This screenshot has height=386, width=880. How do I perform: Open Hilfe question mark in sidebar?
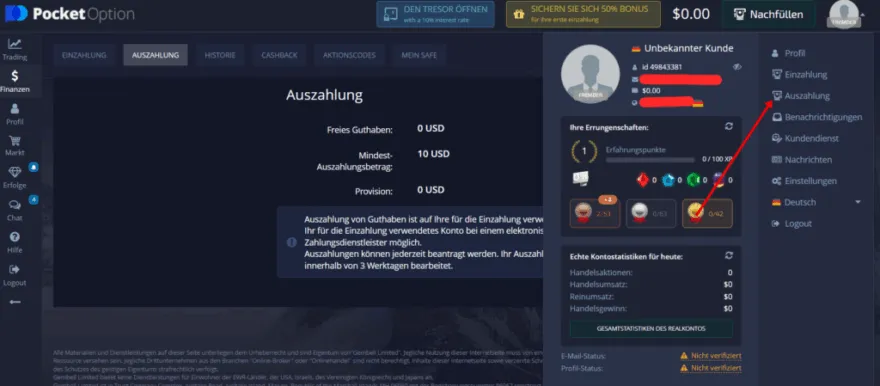[15, 242]
